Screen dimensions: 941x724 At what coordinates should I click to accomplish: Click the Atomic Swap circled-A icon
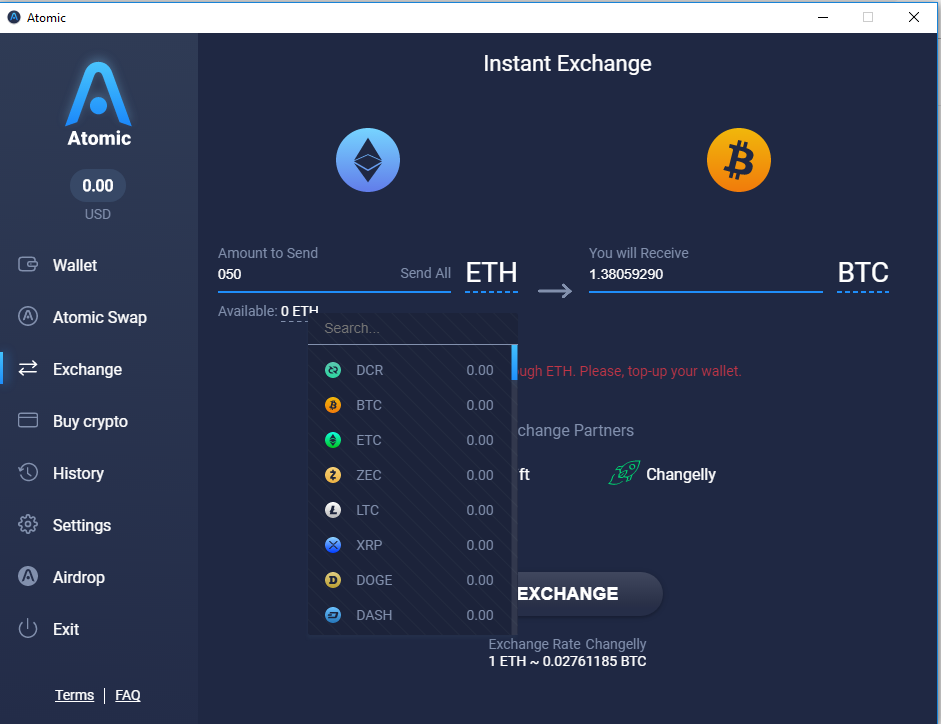[28, 316]
